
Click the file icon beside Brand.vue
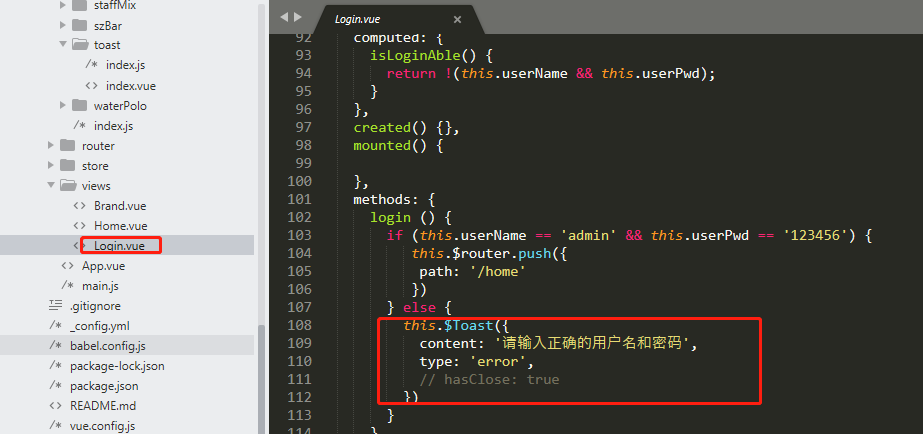(79, 206)
